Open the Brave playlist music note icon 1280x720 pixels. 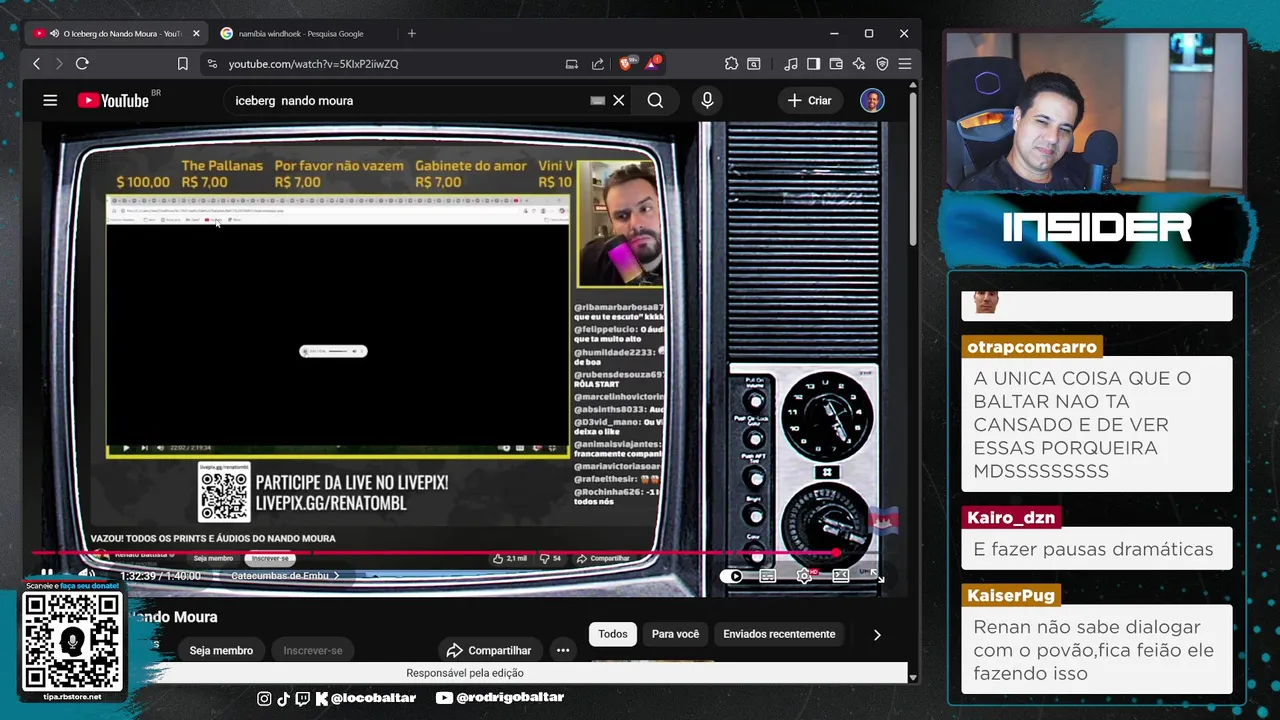tap(791, 64)
